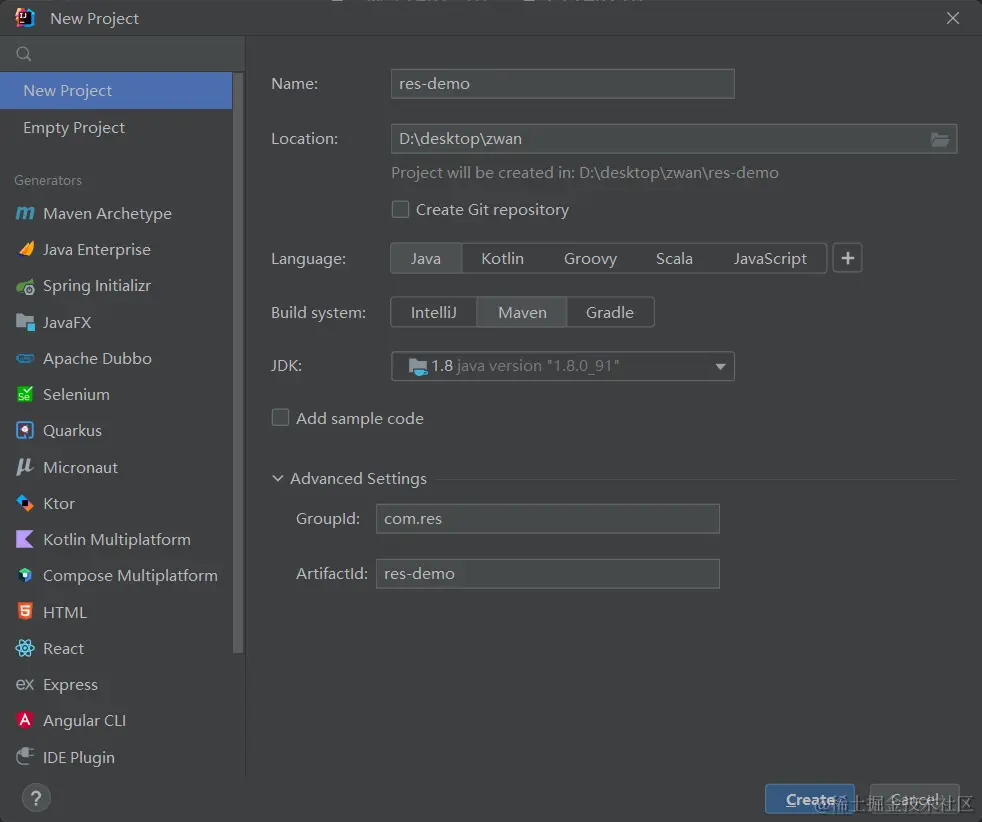Click the Name input field
The image size is (982, 822).
click(x=562, y=84)
